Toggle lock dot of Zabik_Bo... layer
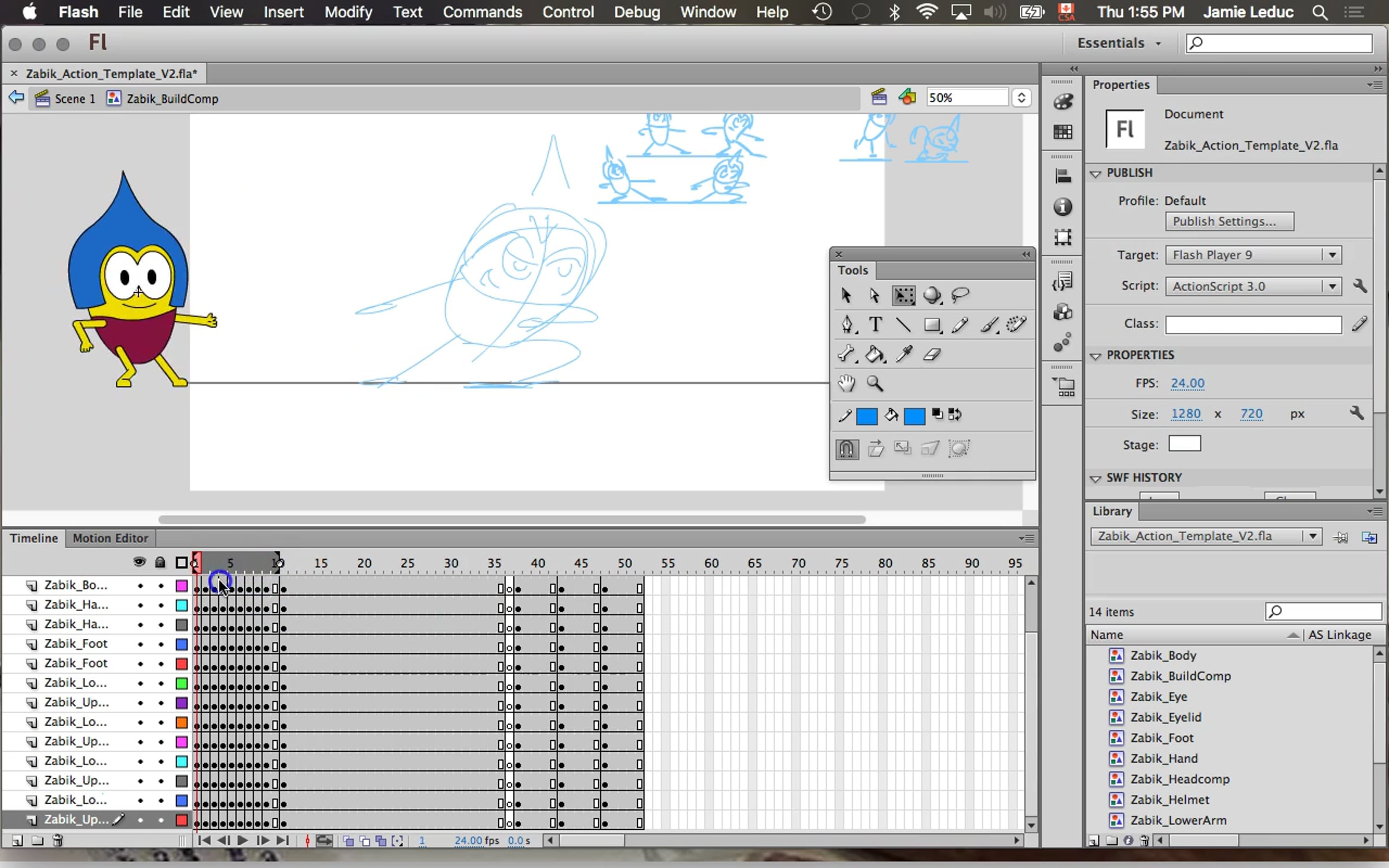This screenshot has height=868, width=1389. point(161,586)
